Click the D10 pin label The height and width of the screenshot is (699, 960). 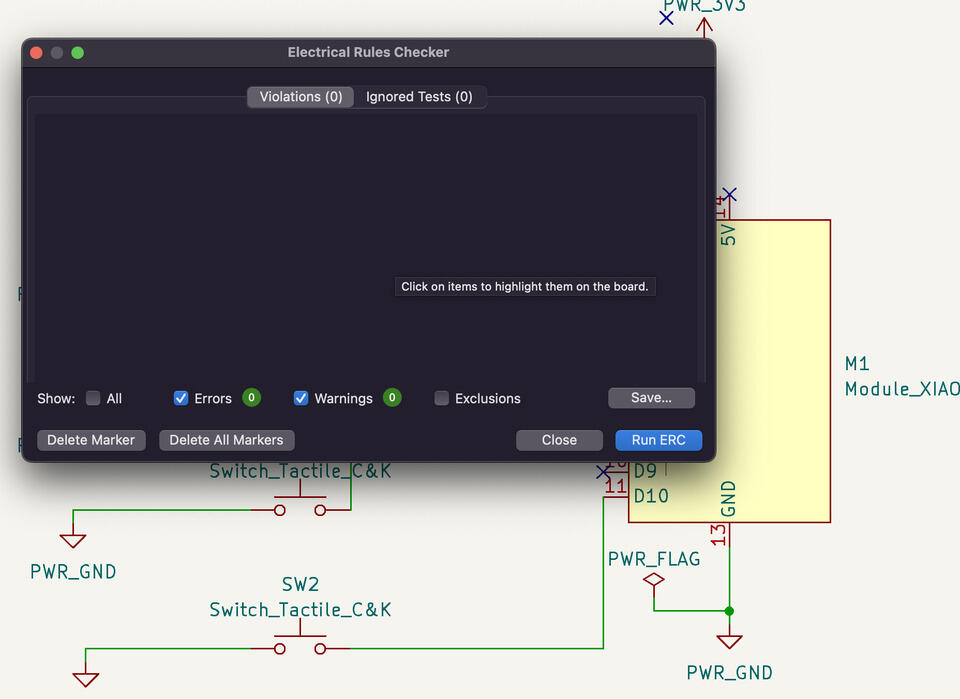click(651, 496)
